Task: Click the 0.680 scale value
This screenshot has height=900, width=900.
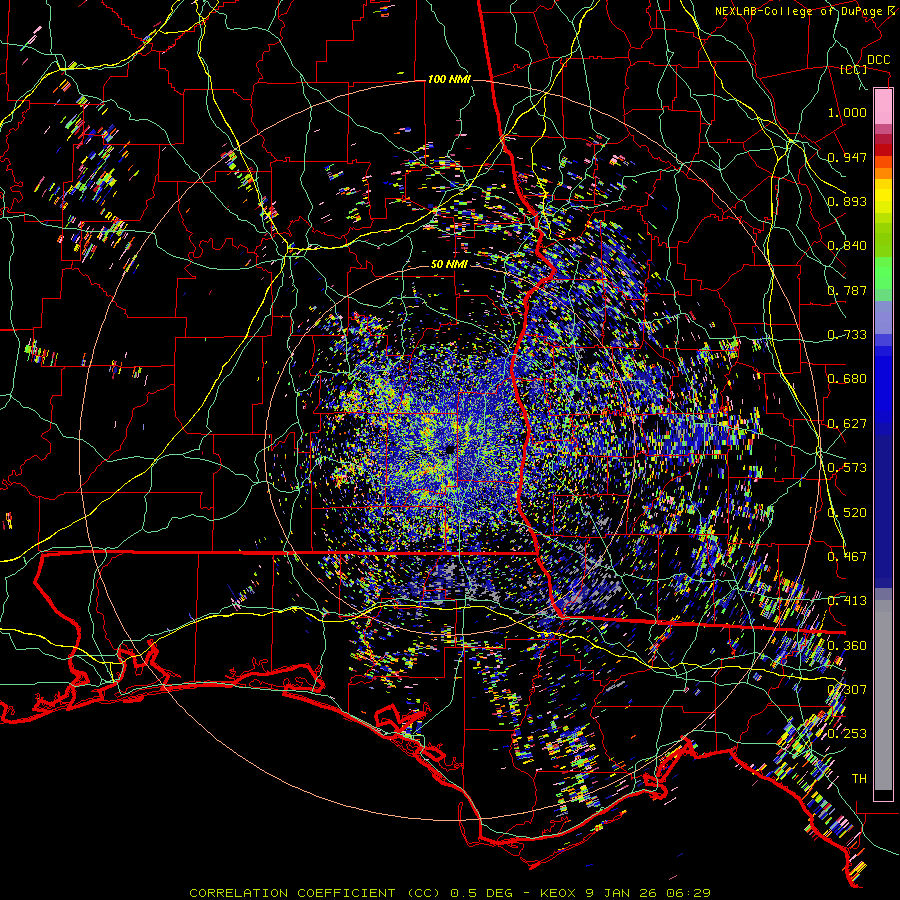Action: 847,379
